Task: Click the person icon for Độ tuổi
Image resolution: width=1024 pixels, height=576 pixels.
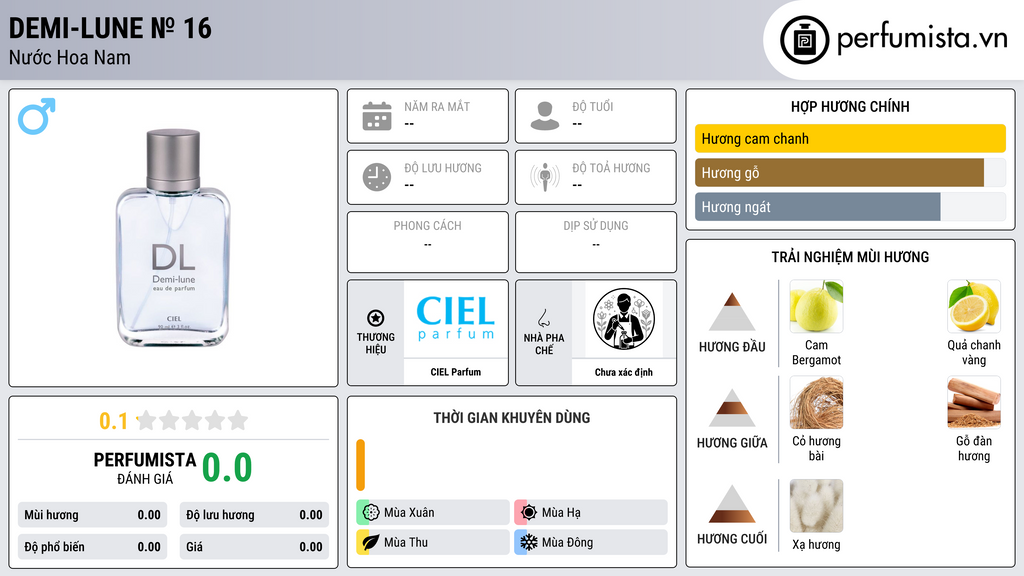Action: 545,116
